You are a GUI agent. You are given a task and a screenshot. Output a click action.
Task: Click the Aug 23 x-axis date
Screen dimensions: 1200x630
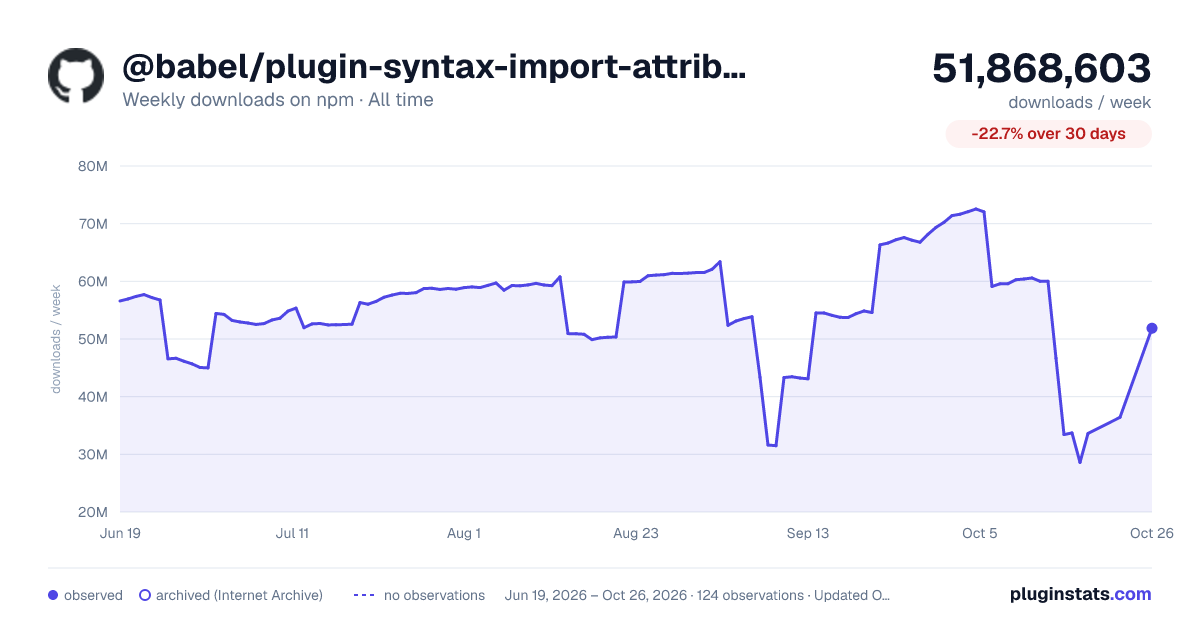point(636,533)
